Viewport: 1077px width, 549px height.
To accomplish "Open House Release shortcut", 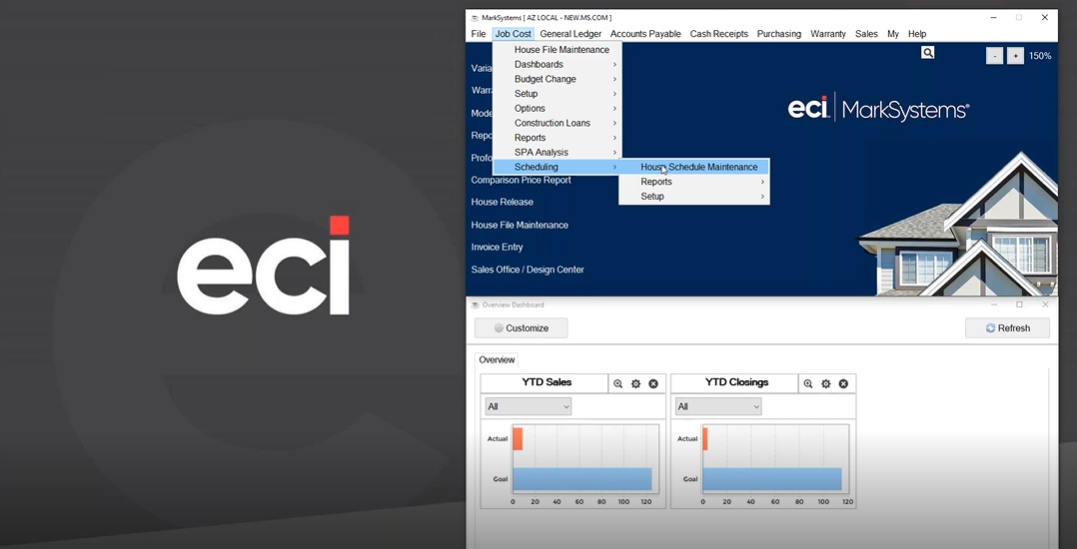I will [502, 202].
